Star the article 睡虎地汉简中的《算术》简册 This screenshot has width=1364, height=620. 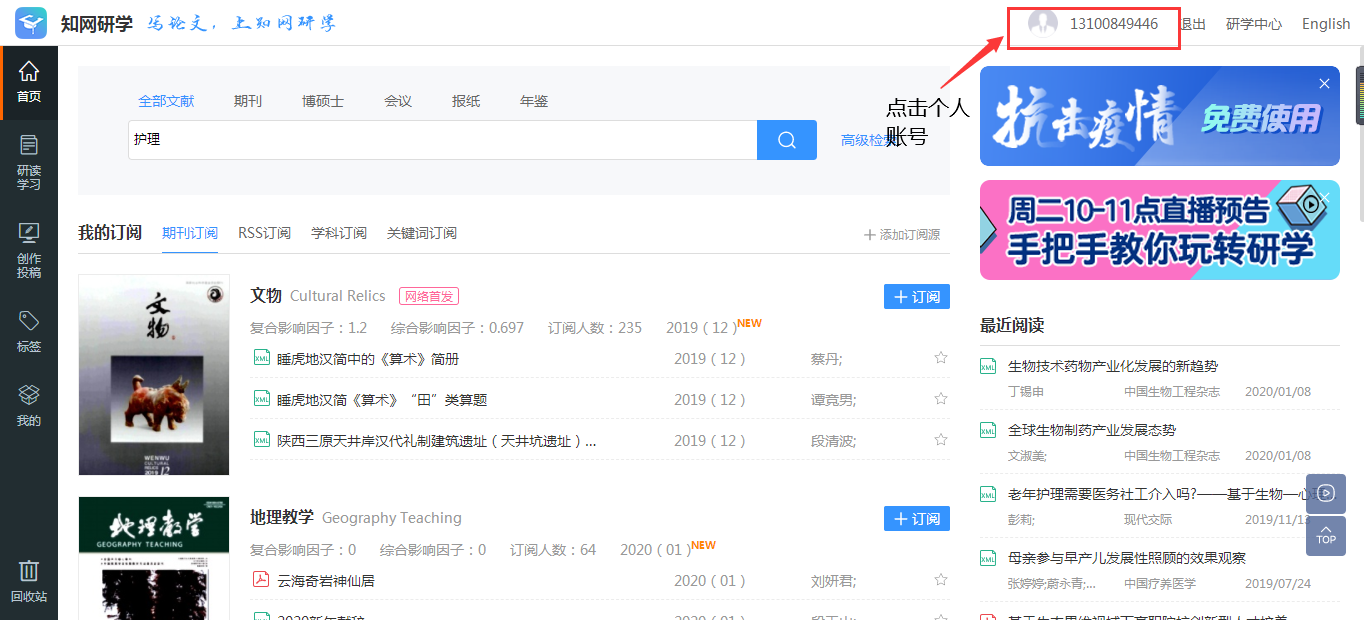coord(940,358)
